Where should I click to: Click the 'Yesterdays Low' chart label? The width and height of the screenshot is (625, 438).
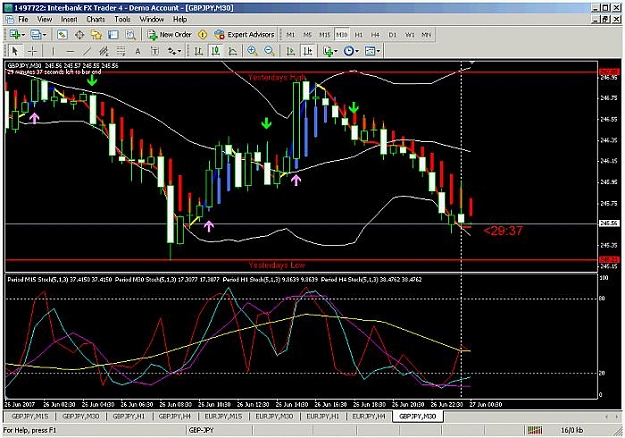coord(277,265)
